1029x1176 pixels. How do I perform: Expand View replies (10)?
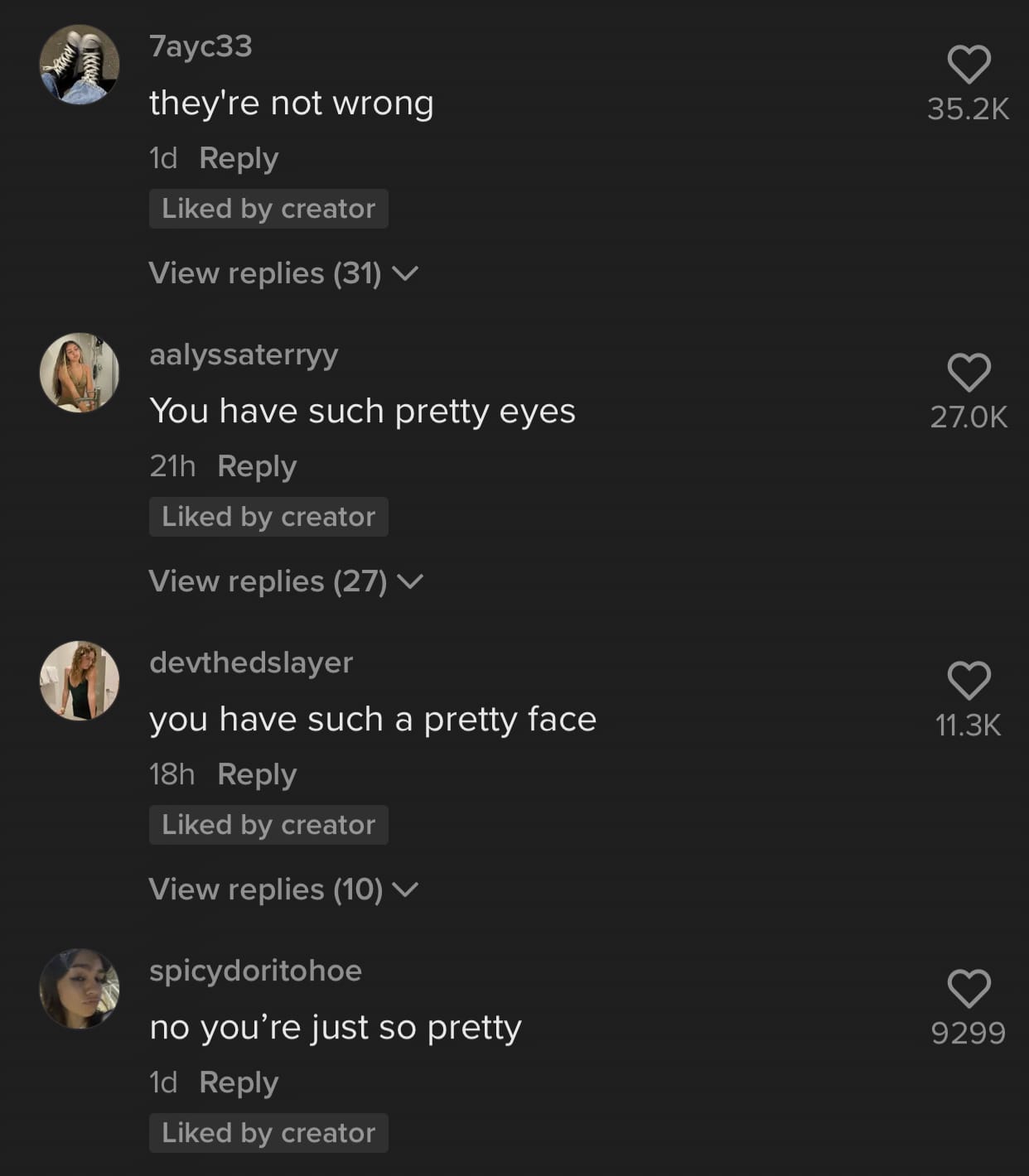coord(283,889)
